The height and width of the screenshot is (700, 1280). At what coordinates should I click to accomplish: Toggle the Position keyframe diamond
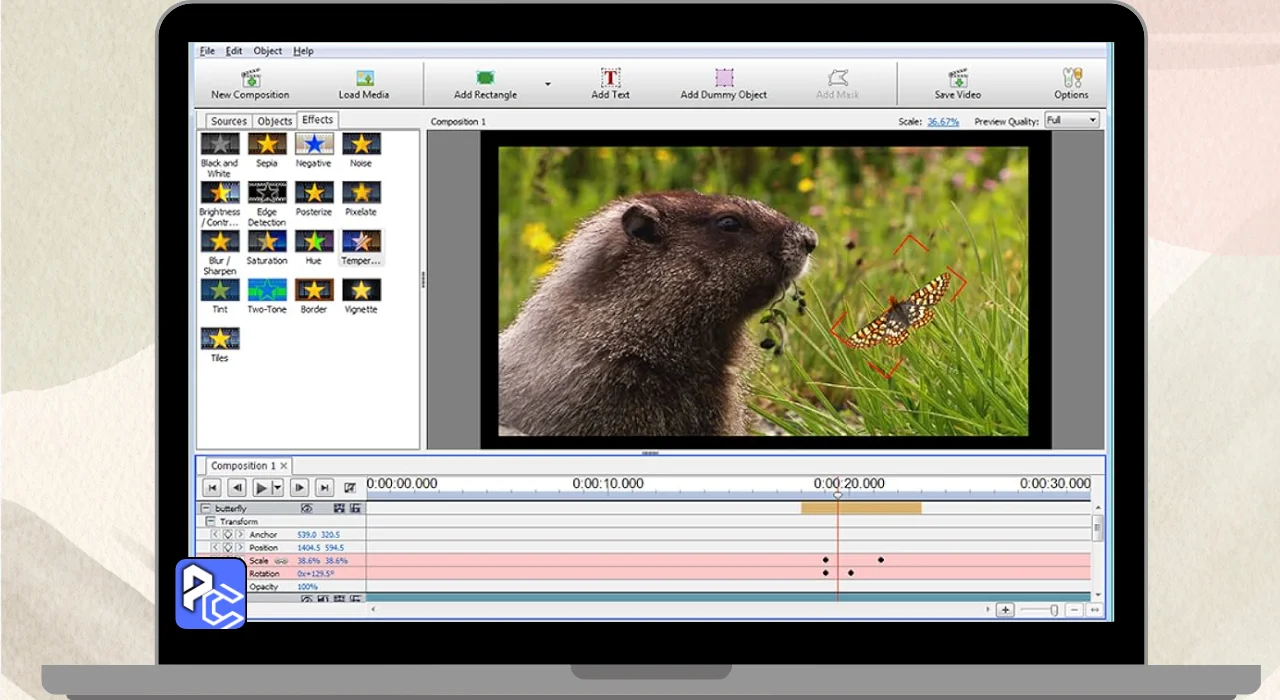(x=227, y=548)
